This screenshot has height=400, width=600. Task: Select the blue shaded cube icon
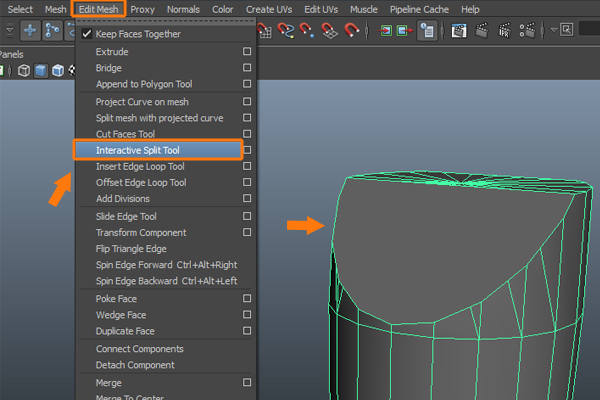click(x=41, y=71)
